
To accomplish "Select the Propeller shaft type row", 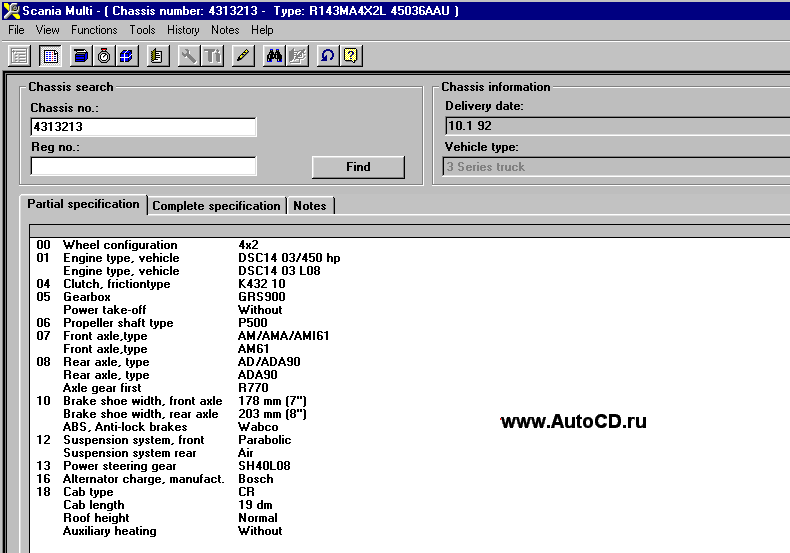I will (411, 323).
